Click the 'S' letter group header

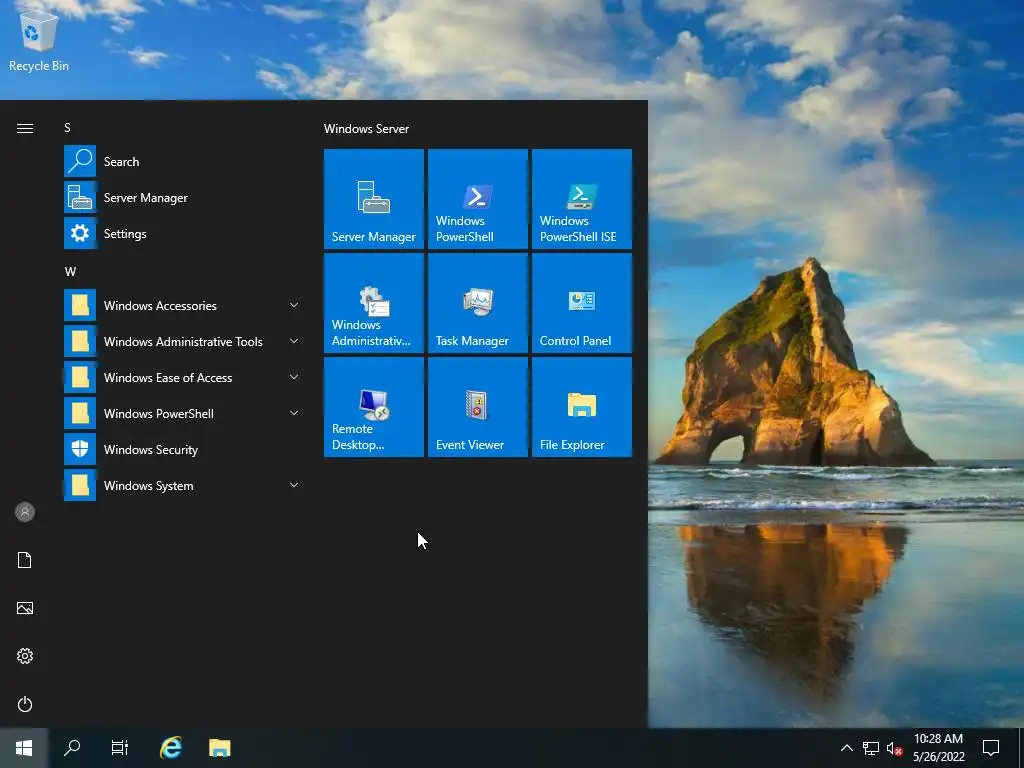tap(67, 128)
